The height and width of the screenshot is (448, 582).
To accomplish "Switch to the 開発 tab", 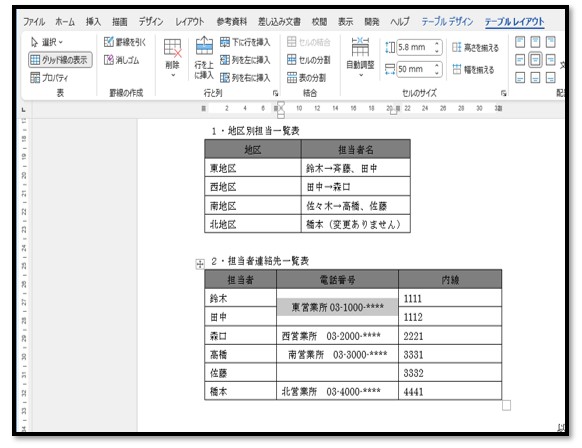I will (x=372, y=22).
